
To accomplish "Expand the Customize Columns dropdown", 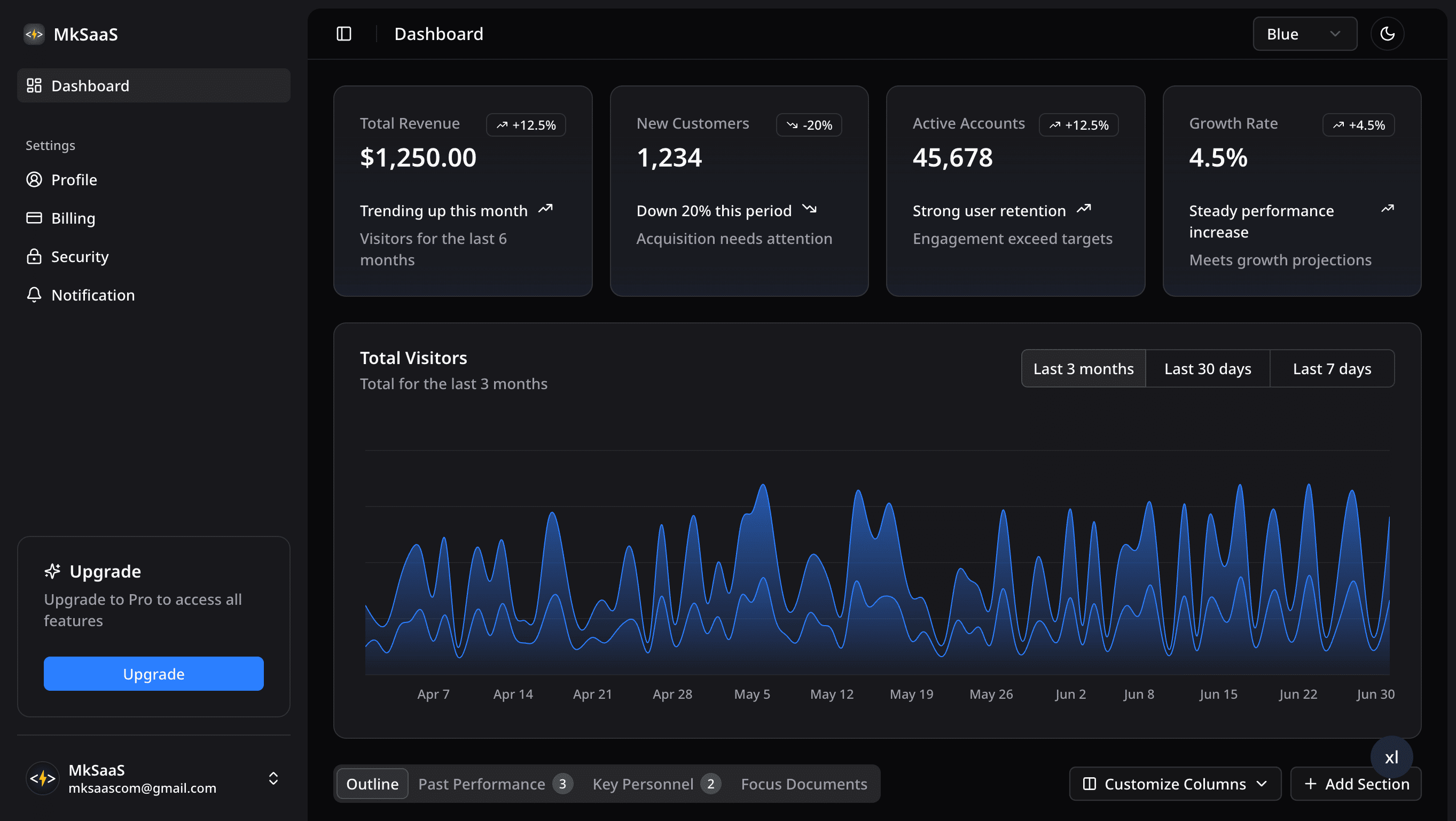I will [1175, 784].
